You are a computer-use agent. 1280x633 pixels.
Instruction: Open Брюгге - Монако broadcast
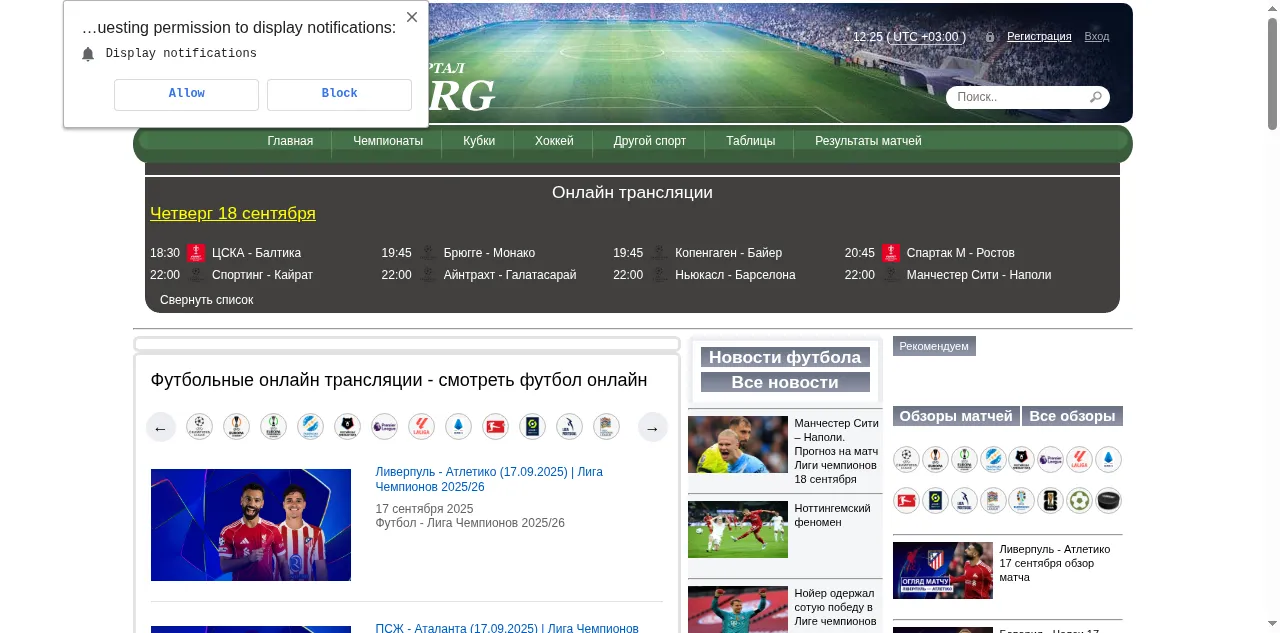point(489,253)
